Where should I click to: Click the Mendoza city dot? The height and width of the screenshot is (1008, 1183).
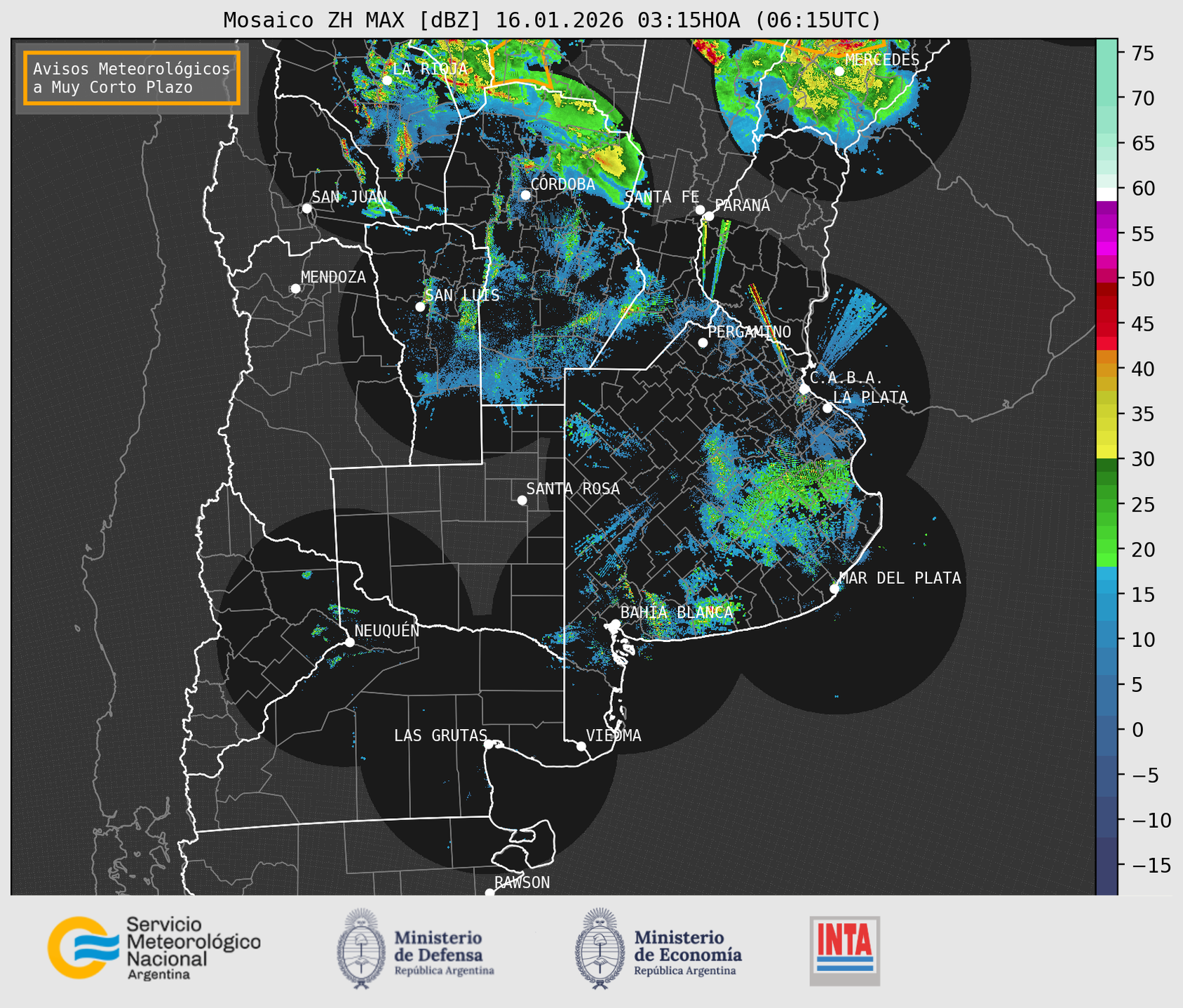pos(295,288)
